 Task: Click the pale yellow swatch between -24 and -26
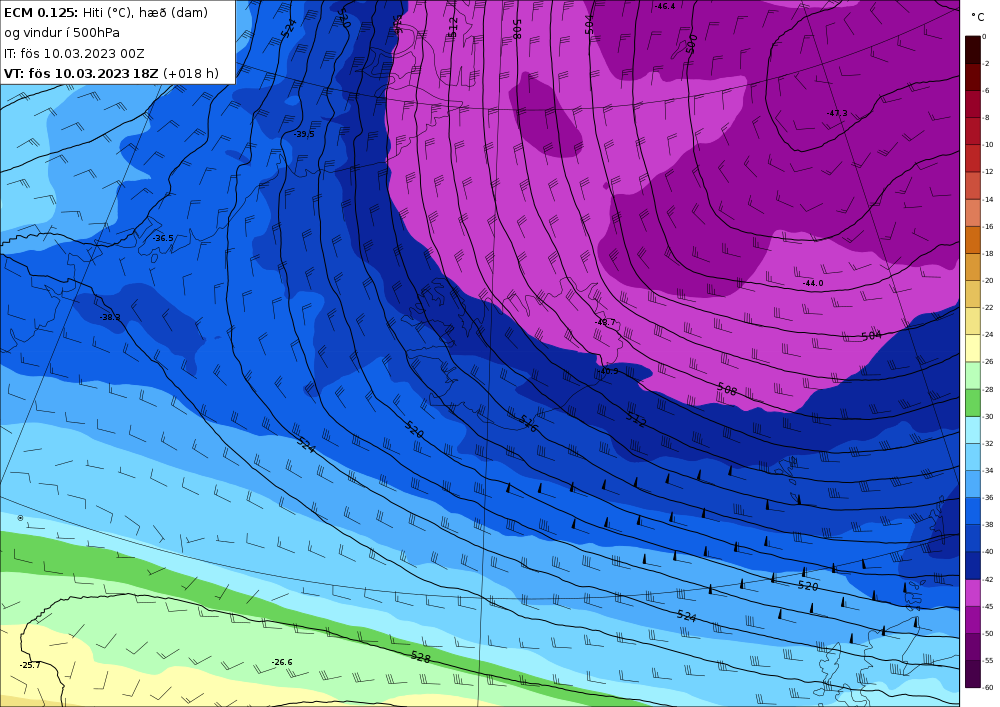pyautogui.click(x=973, y=348)
